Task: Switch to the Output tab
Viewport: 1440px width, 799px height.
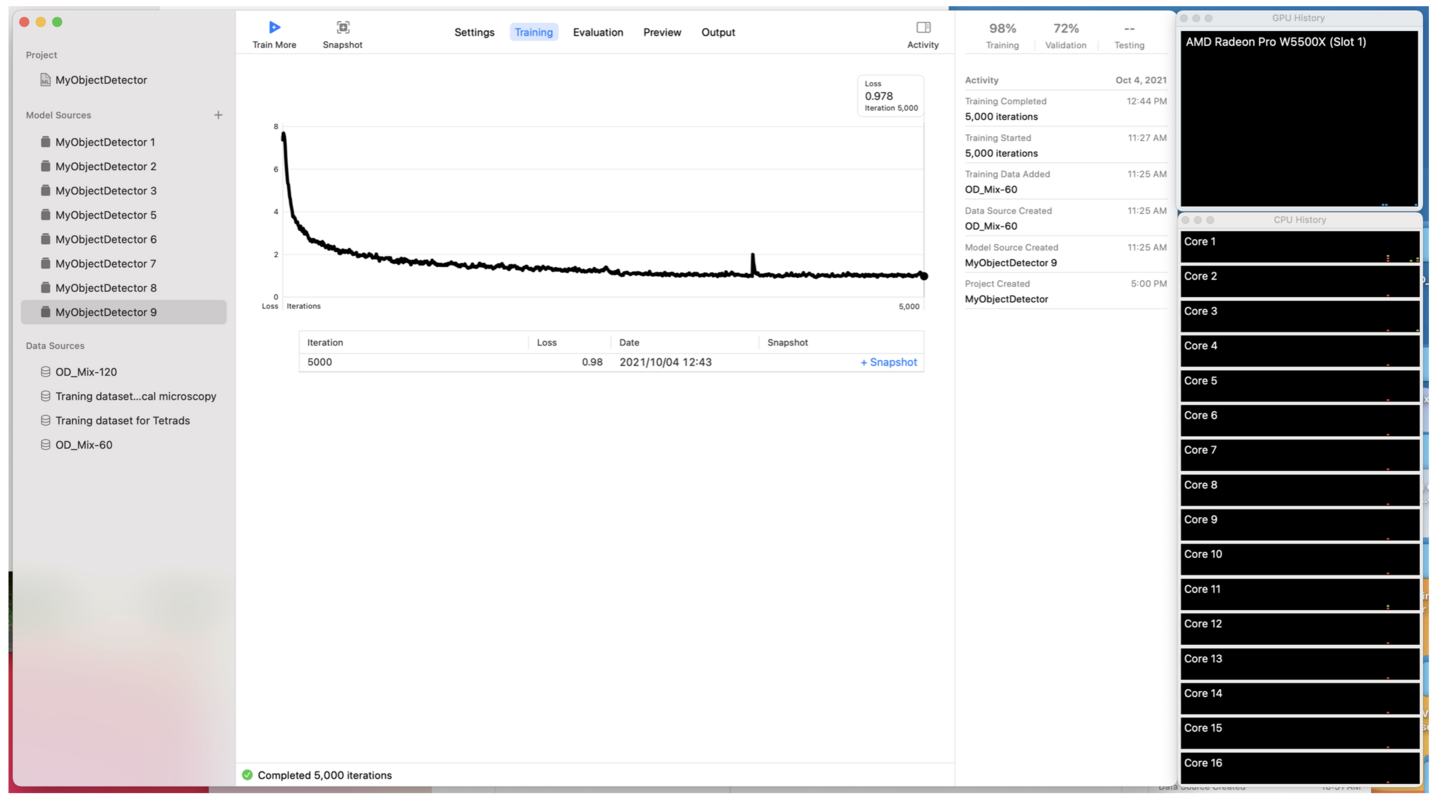Action: [x=718, y=33]
